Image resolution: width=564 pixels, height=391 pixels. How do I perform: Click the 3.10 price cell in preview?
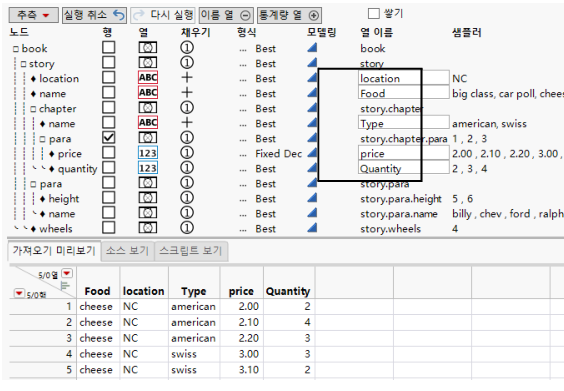249,369
